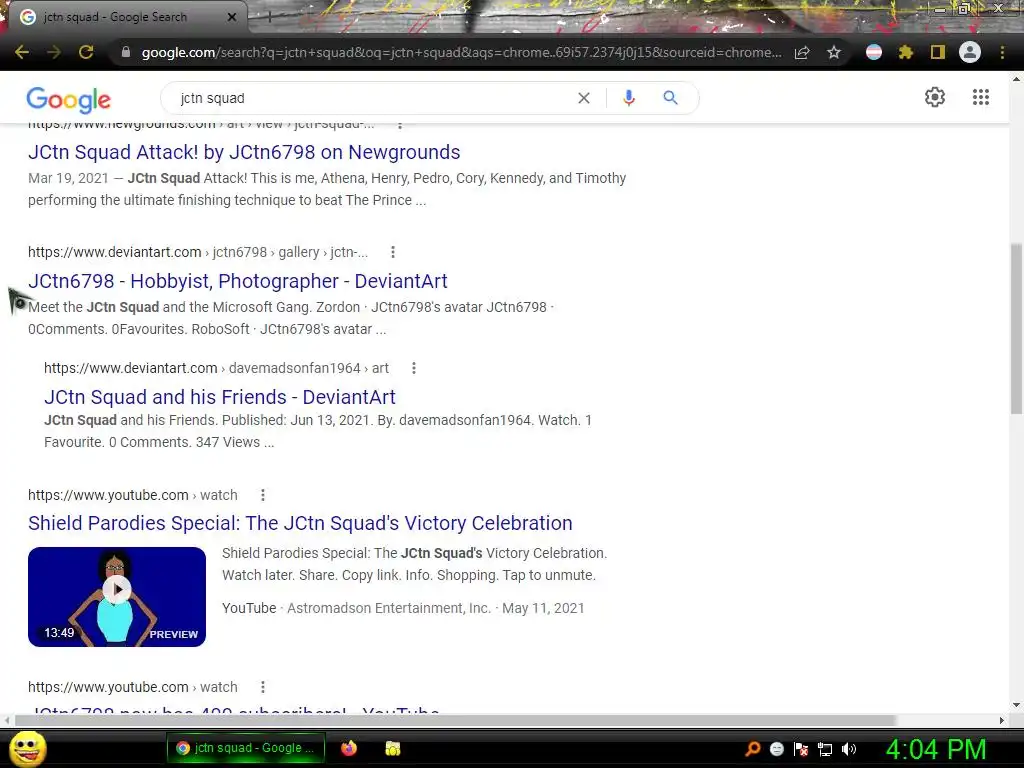Open more options for deviantart jctn6798 result

392,252
